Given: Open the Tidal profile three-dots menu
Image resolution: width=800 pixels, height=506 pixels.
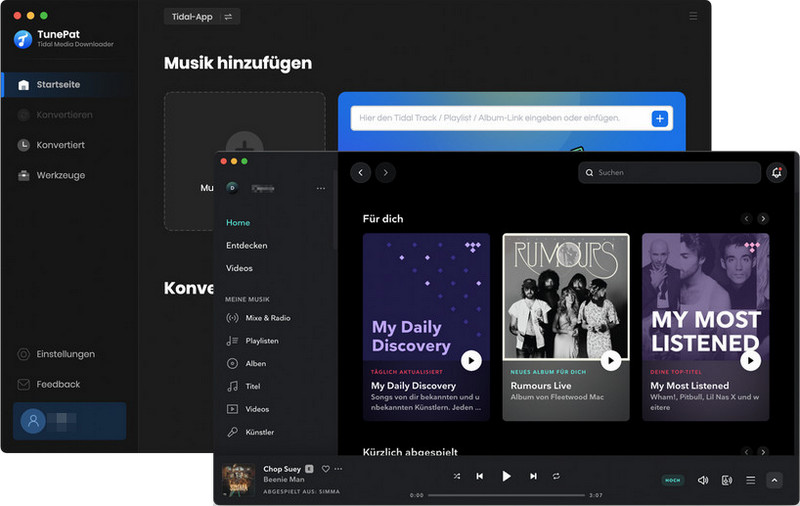Looking at the screenshot, I should (320, 188).
